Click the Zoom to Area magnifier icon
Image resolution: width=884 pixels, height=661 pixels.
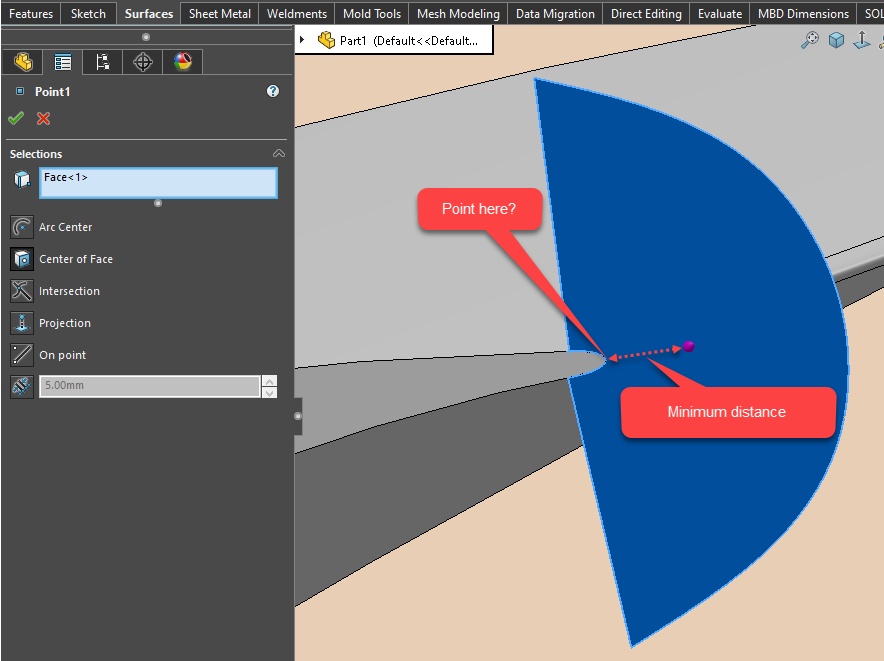[x=810, y=40]
